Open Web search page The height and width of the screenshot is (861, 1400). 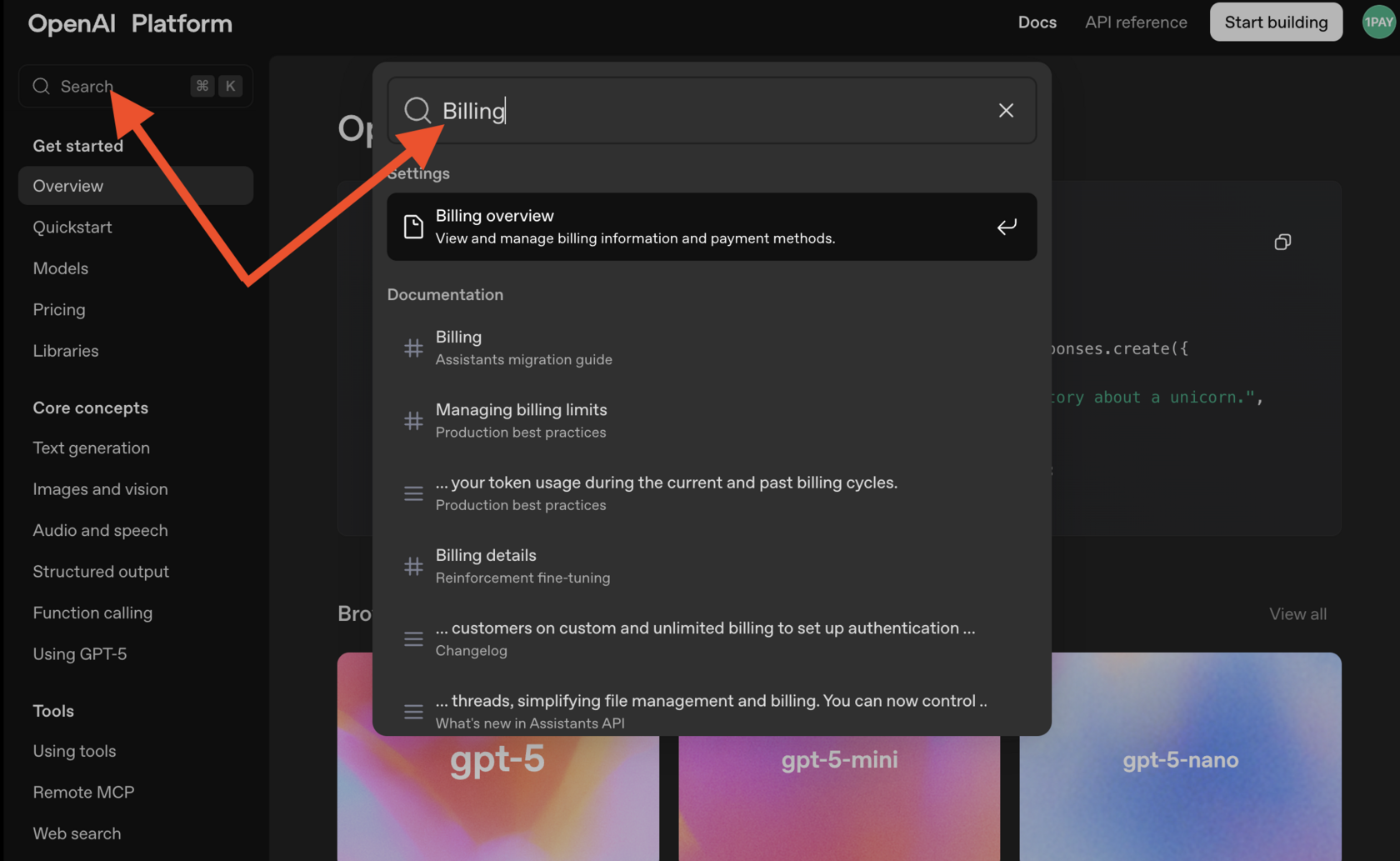click(77, 833)
